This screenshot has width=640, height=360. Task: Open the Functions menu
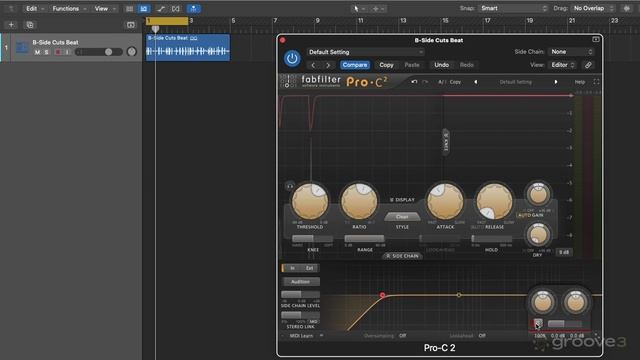click(69, 9)
